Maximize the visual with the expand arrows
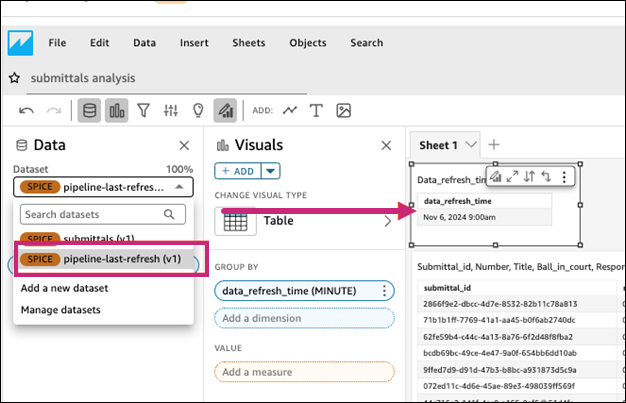 click(513, 177)
